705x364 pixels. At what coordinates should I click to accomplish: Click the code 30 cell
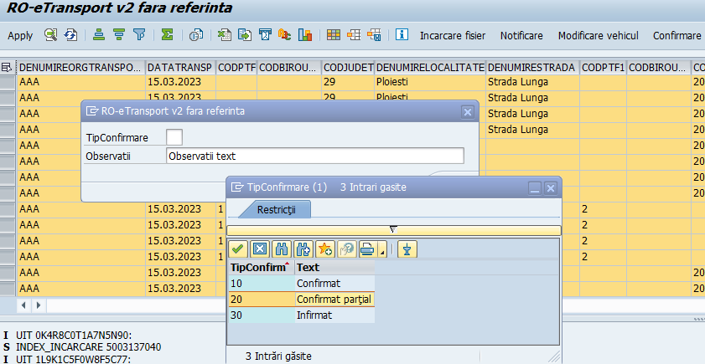click(261, 315)
